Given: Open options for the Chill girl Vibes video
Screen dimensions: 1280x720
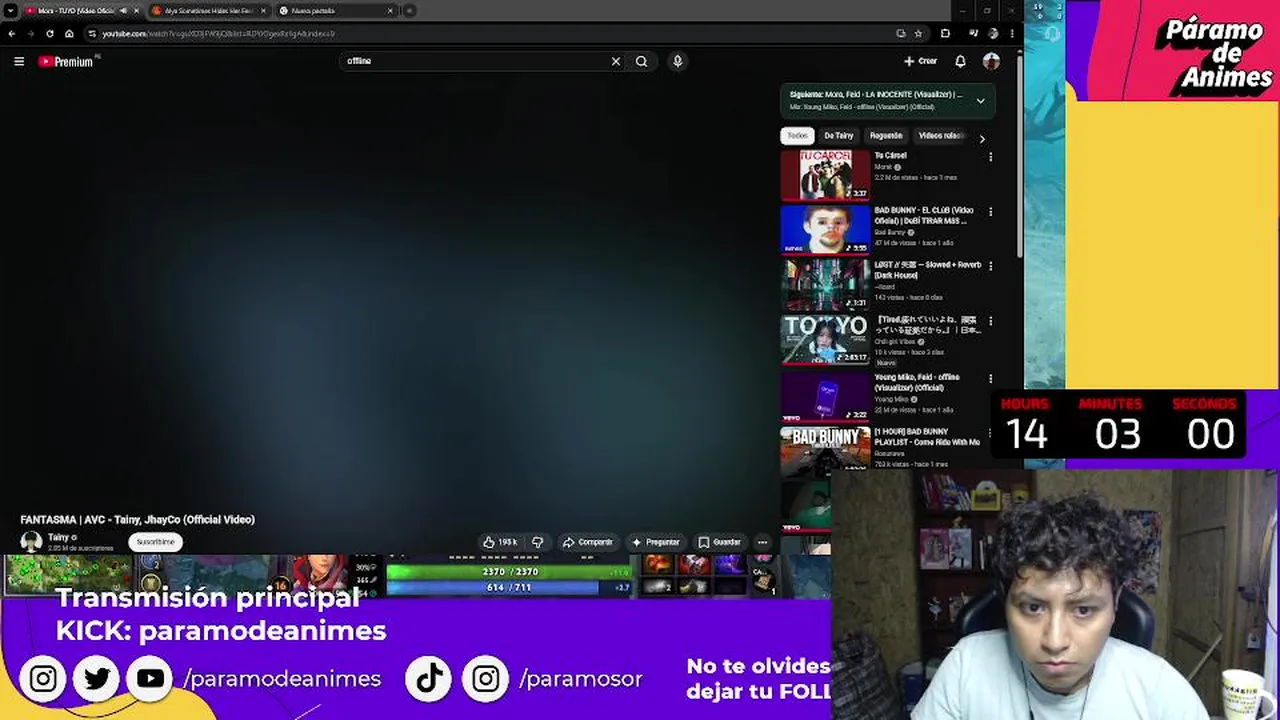Looking at the screenshot, I should pos(991,322).
